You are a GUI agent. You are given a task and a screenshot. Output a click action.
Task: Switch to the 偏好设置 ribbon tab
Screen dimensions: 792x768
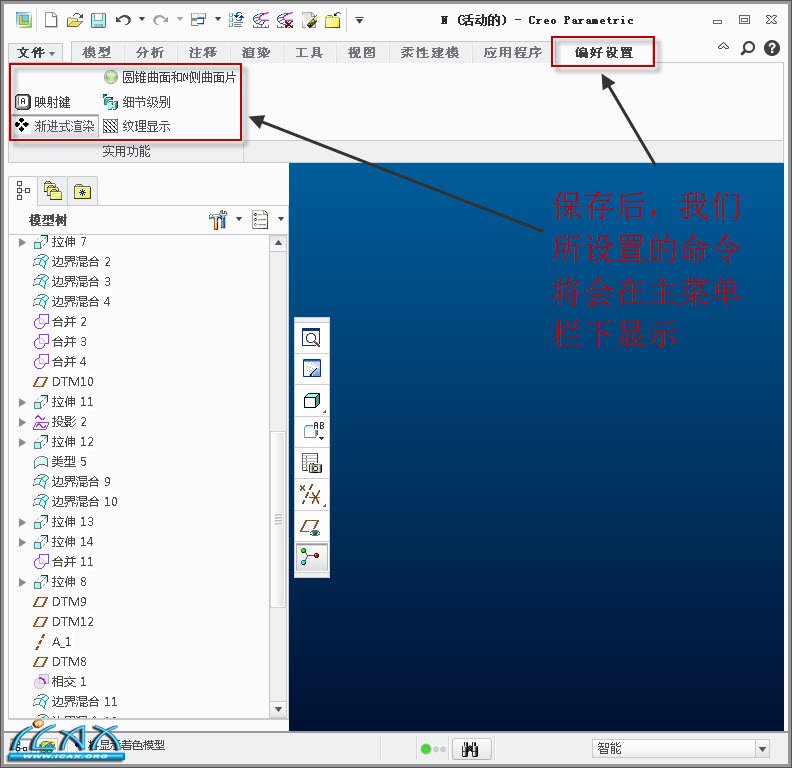coord(604,53)
